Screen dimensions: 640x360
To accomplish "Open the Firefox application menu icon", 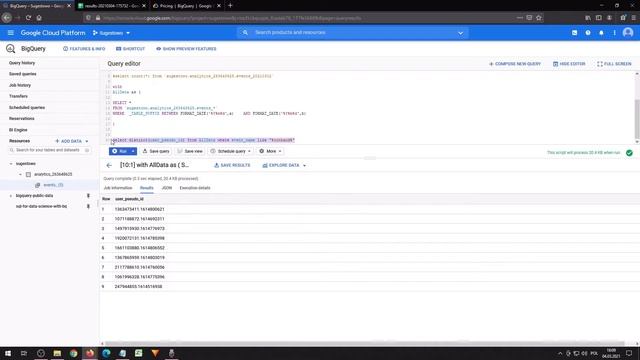I will pos(633,18).
